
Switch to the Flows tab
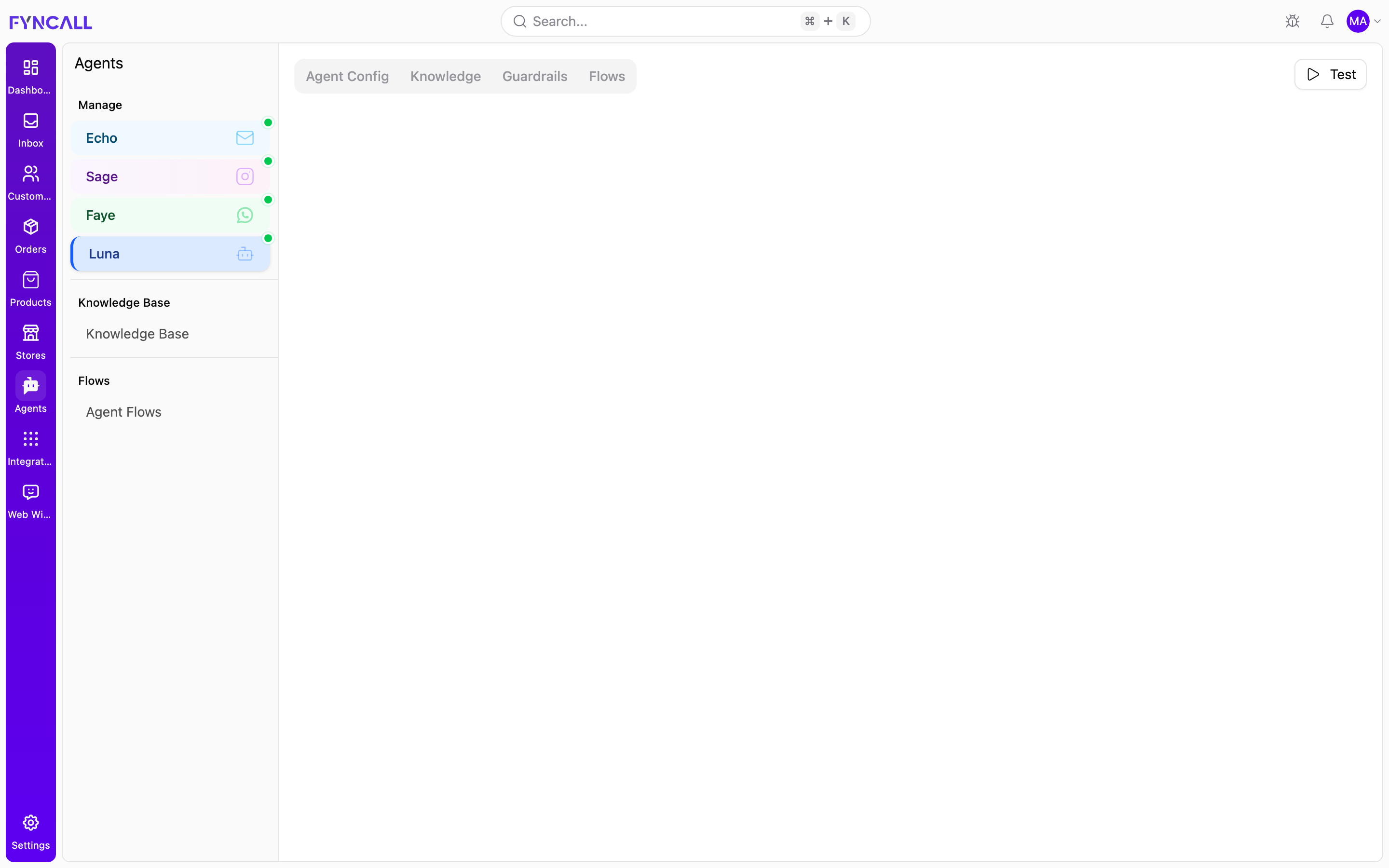click(607, 76)
